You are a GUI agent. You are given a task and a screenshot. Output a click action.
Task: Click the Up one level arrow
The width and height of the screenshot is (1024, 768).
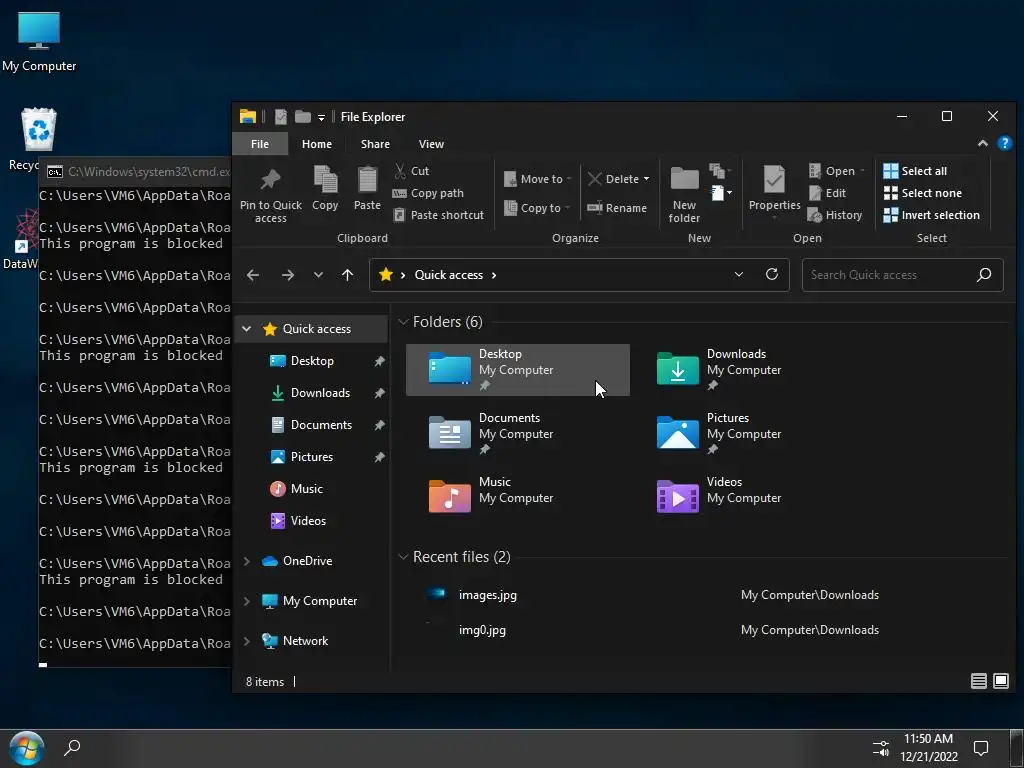[347, 275]
